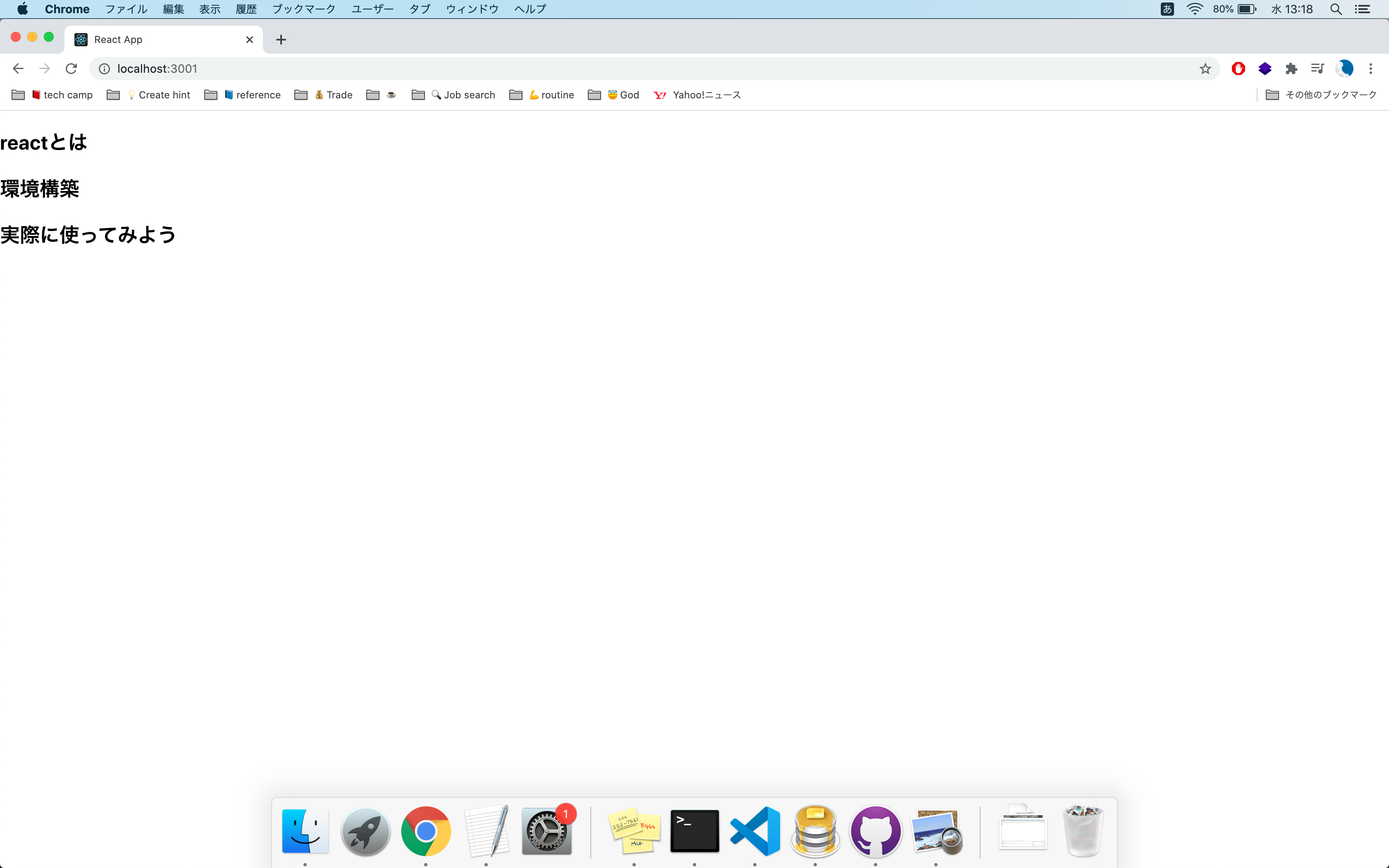Open the media playlist control icon

[1318, 68]
